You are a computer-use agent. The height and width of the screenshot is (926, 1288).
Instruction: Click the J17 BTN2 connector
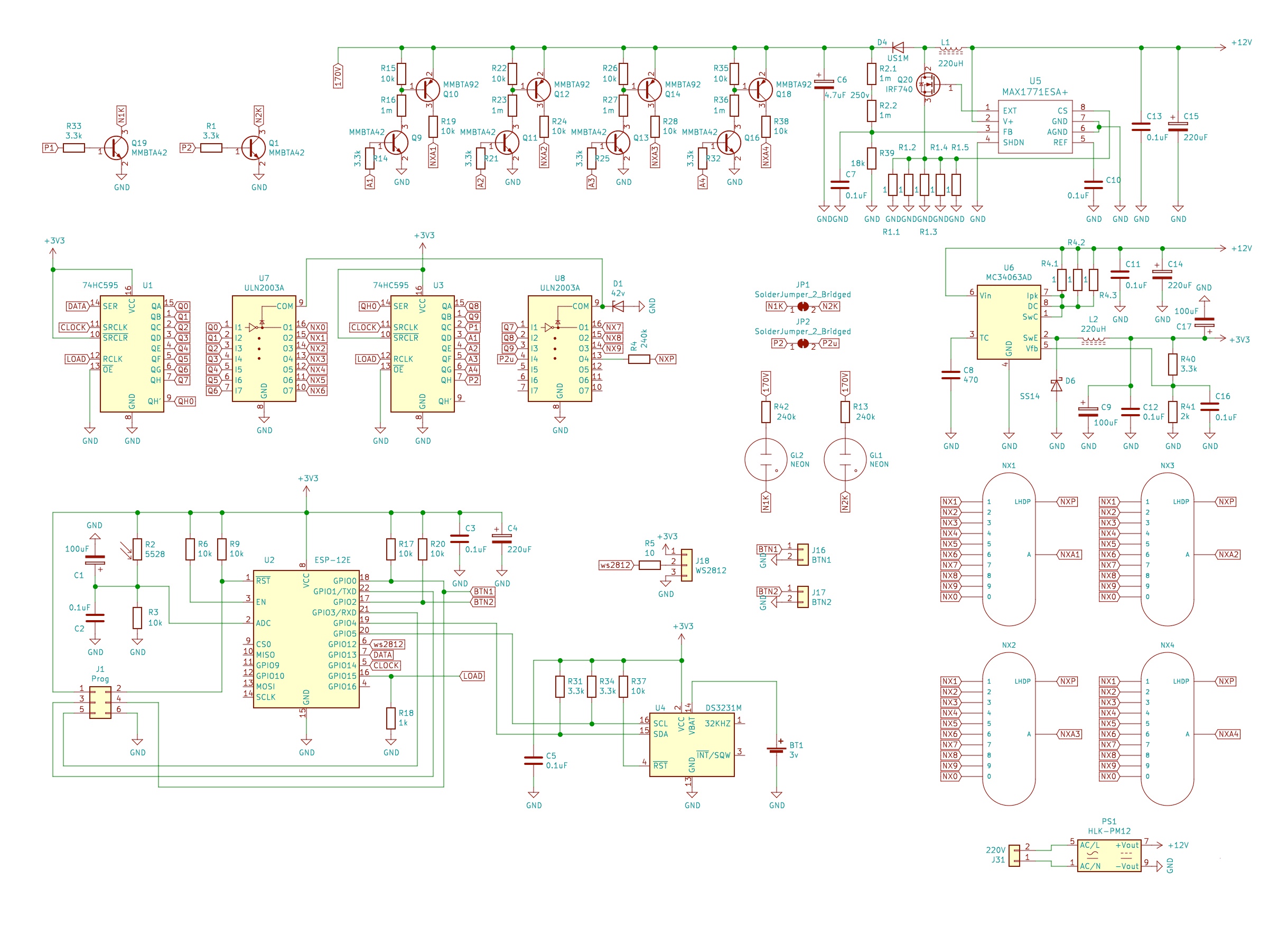pyautogui.click(x=802, y=597)
